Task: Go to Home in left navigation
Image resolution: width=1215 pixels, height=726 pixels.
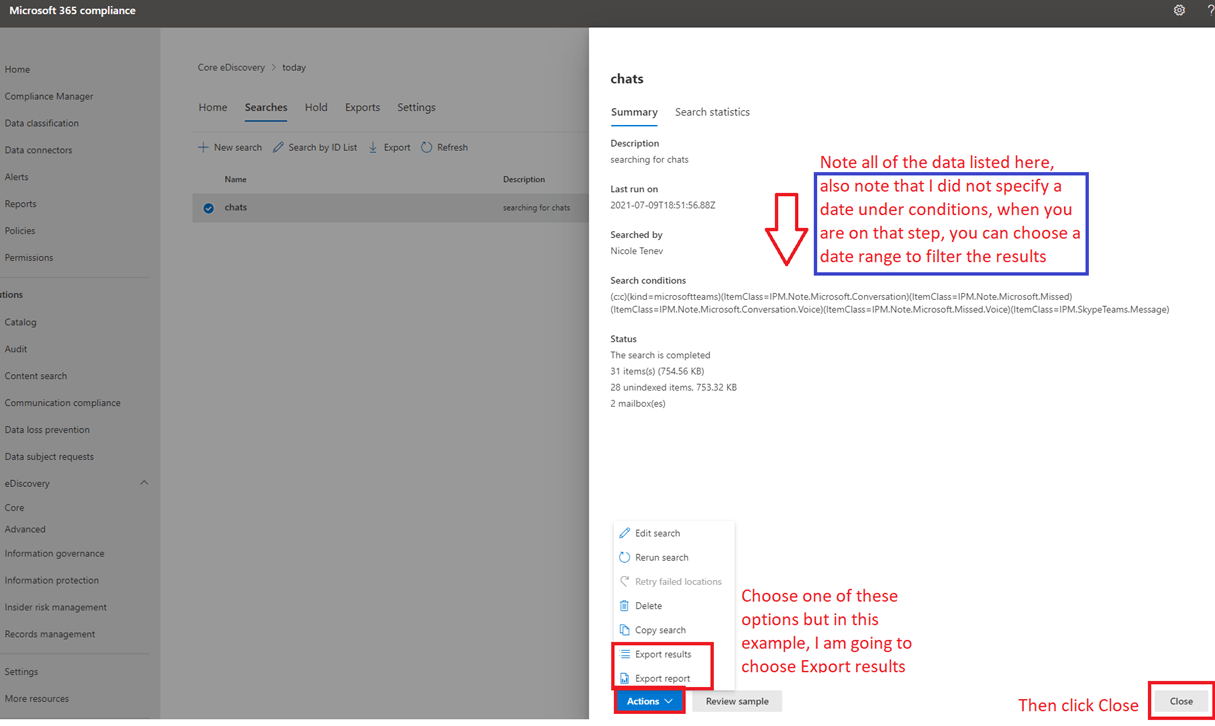Action: pyautogui.click(x=17, y=69)
